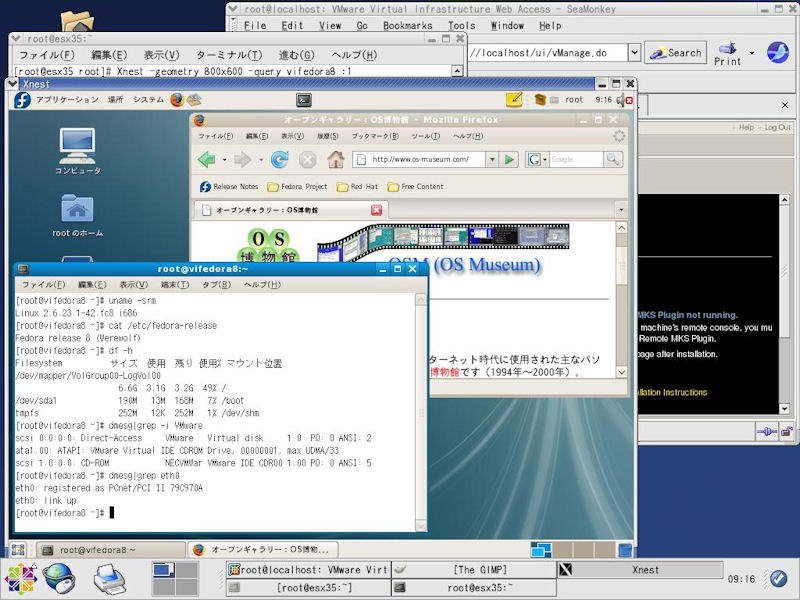This screenshot has width=800, height=600.
Task: Open the Xnest window menu arrow
Action: pyautogui.click(x=13, y=84)
